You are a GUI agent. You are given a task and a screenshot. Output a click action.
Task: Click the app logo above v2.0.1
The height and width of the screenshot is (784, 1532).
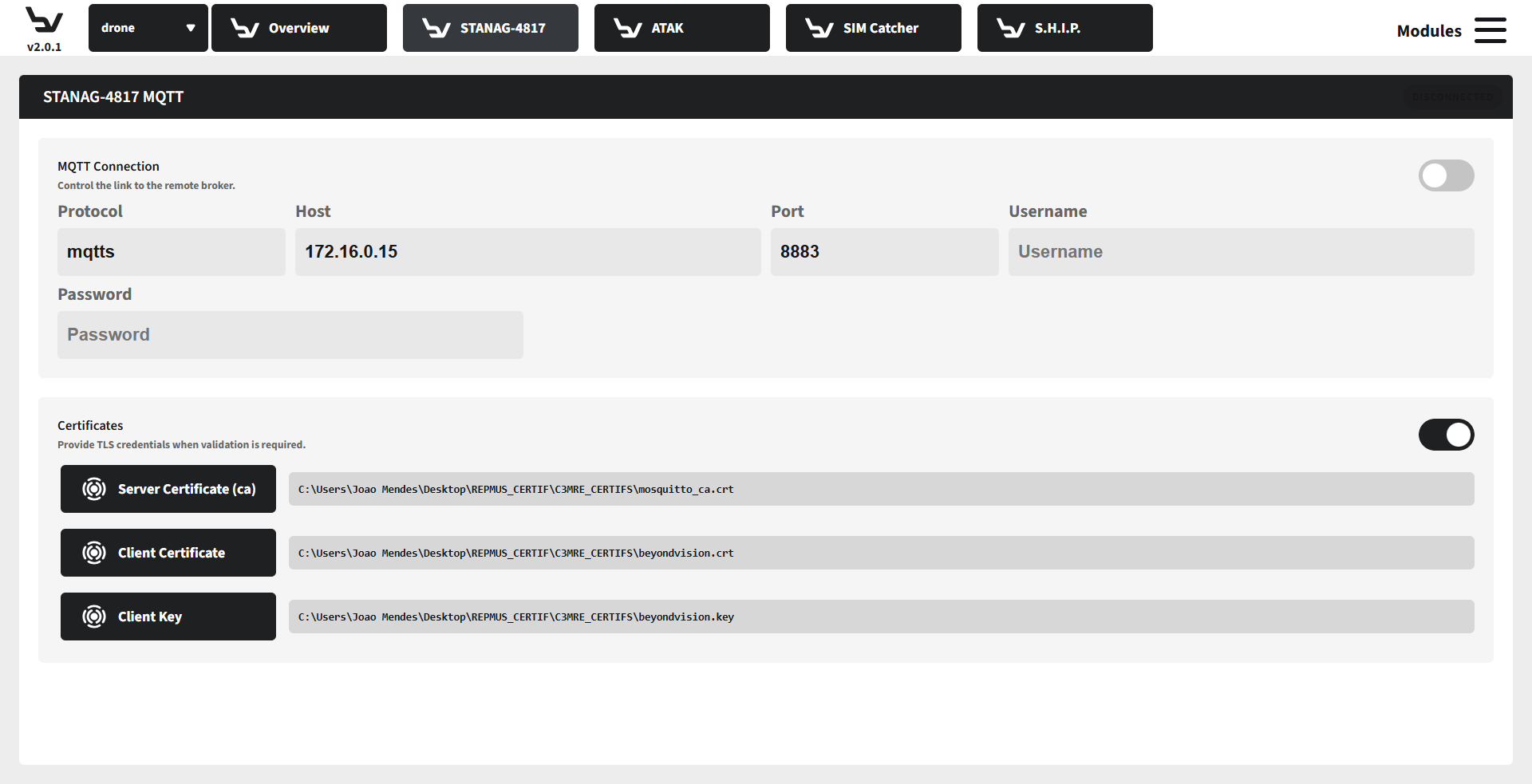click(44, 20)
